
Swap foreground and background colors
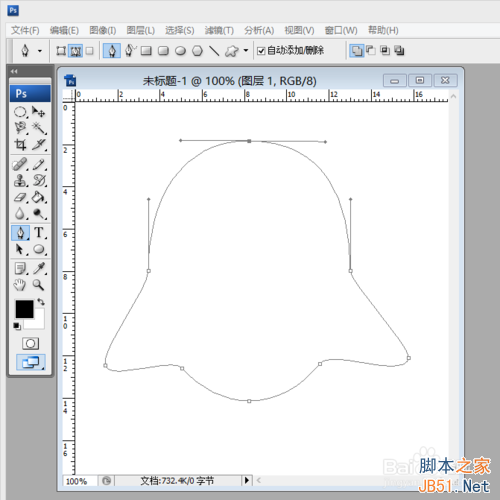(41, 302)
